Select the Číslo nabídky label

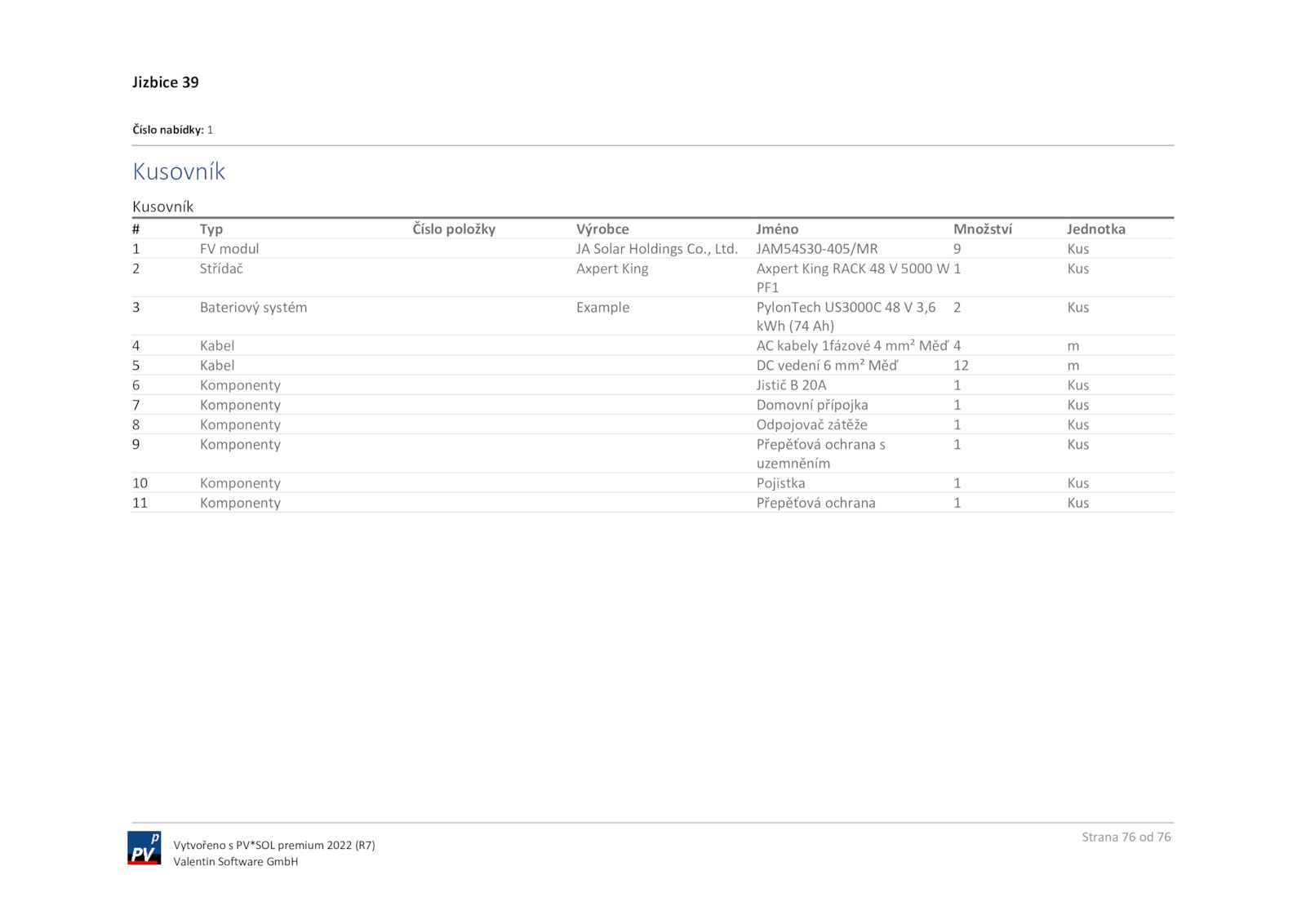(x=168, y=130)
